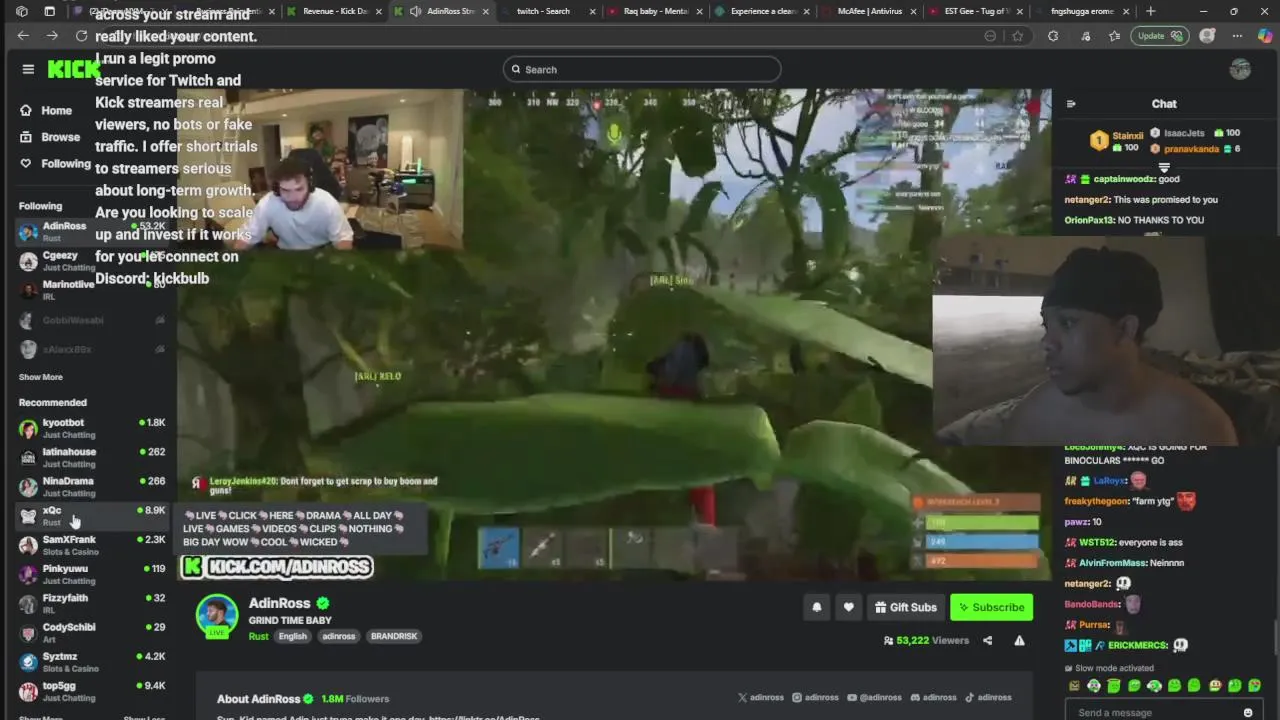The height and width of the screenshot is (720, 1280).
Task: Open Following page in the sidebar
Action: tap(55, 164)
